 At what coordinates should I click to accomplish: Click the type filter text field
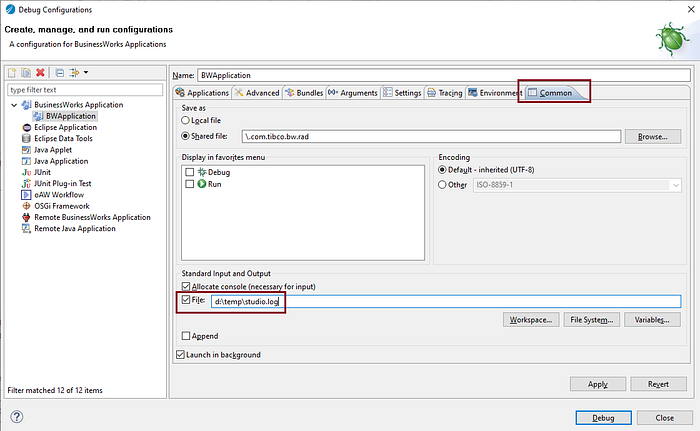pyautogui.click(x=85, y=90)
